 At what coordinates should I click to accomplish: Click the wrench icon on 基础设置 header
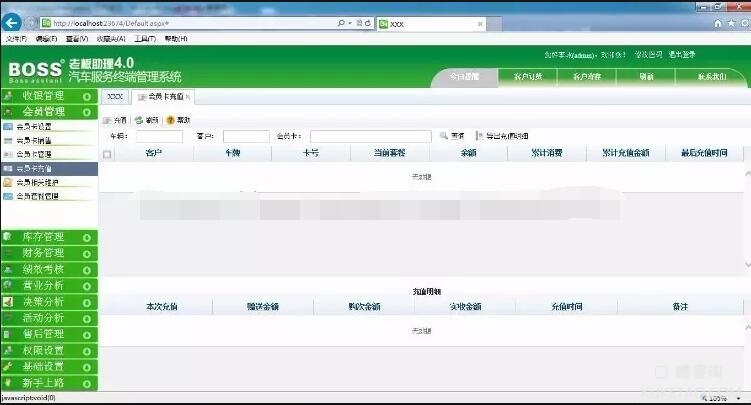[8, 367]
